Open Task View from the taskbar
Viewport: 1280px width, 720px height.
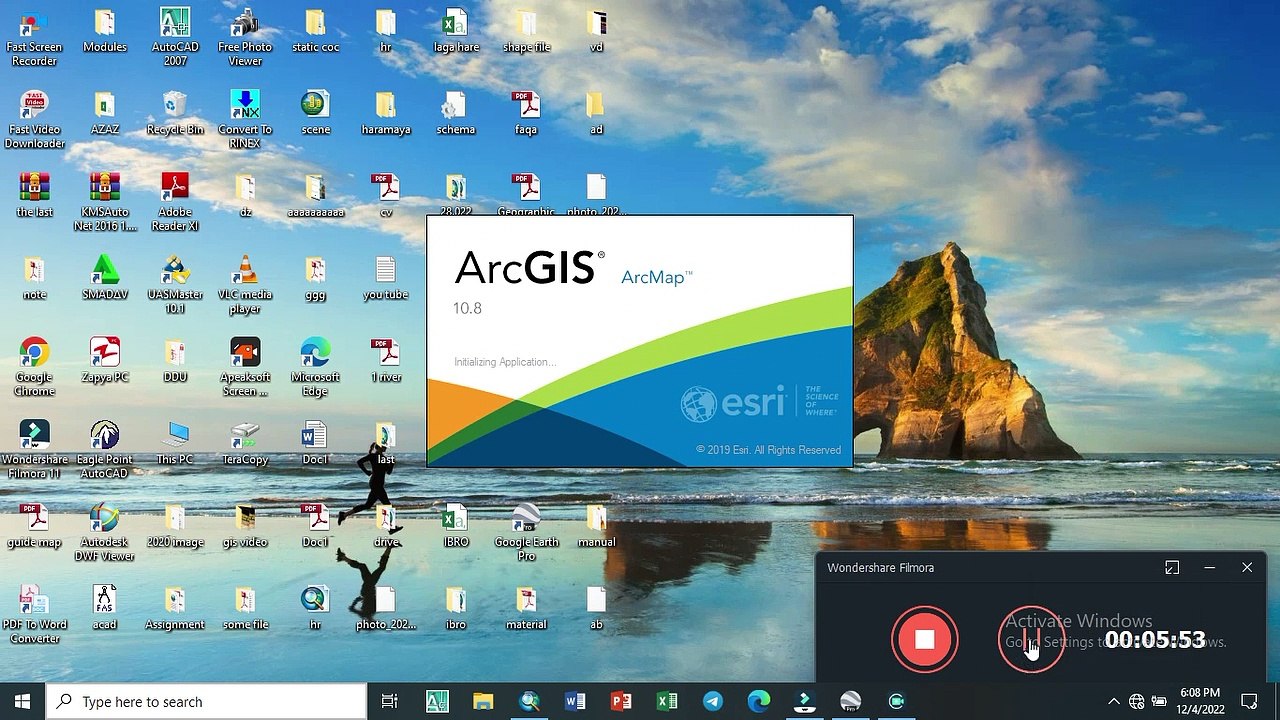(390, 701)
